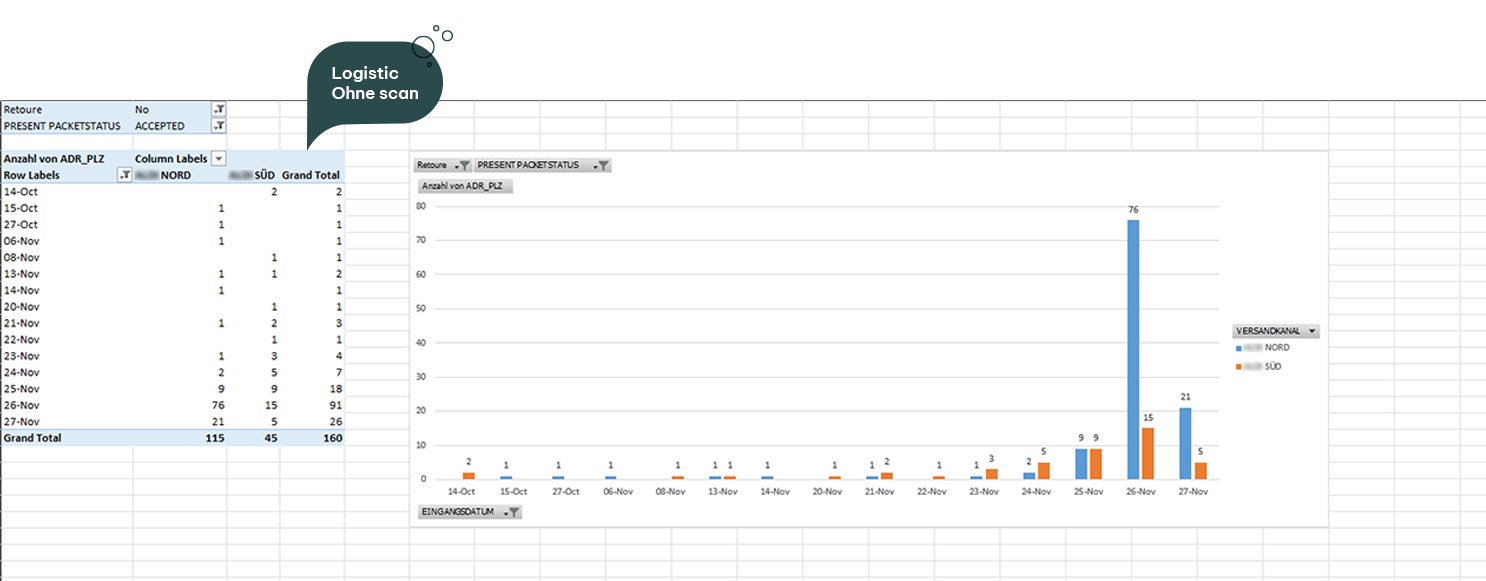Open PRESENT PACKETSTATUS chart field button

542,165
